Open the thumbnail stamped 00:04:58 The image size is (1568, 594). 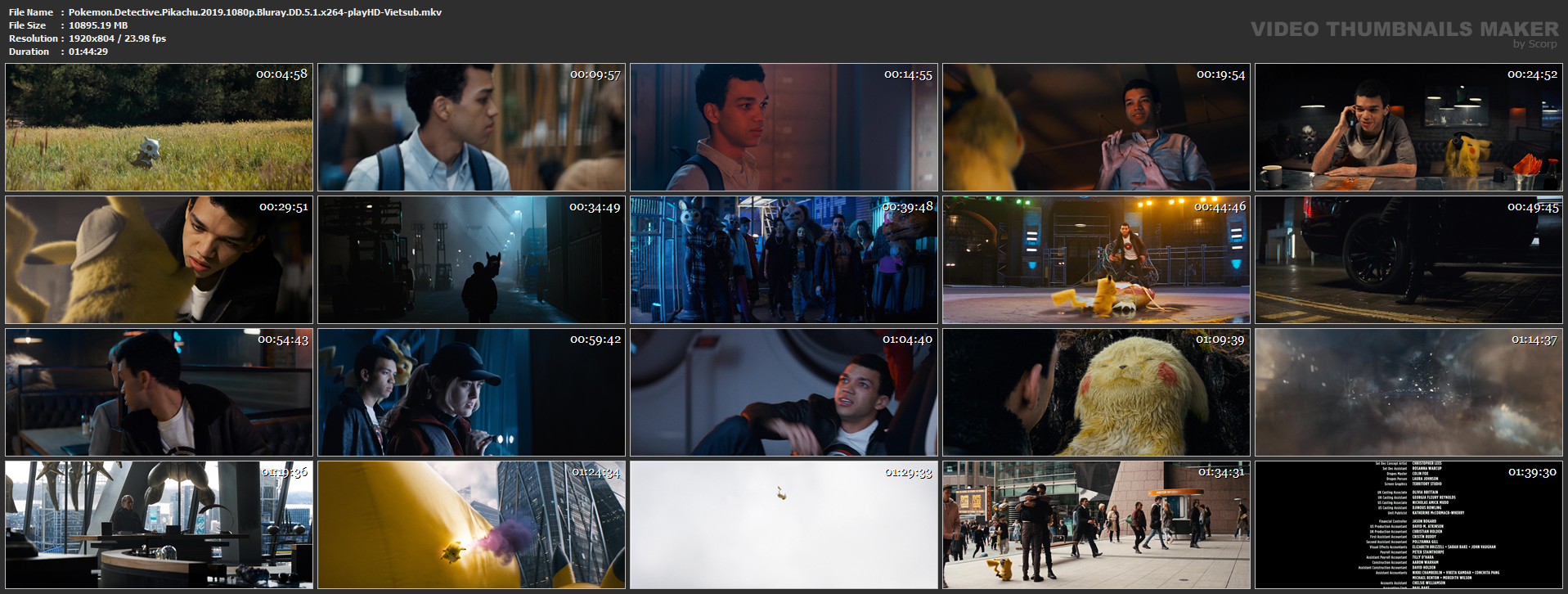pos(159,128)
